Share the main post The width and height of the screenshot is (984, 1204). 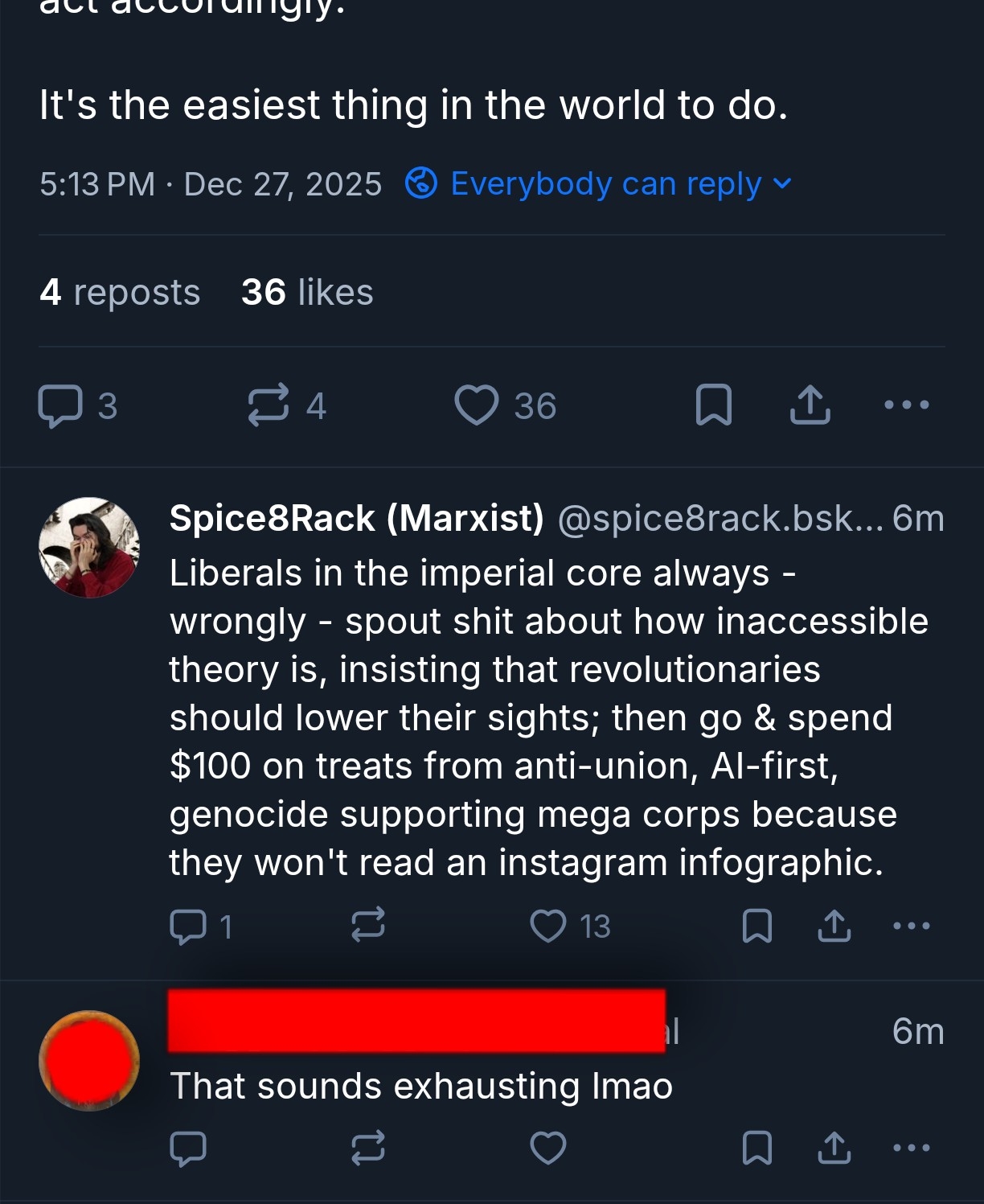(810, 405)
